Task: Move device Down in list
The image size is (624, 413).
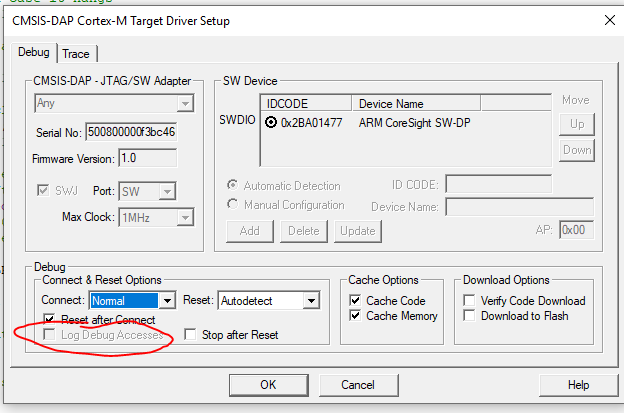Action: tap(577, 150)
